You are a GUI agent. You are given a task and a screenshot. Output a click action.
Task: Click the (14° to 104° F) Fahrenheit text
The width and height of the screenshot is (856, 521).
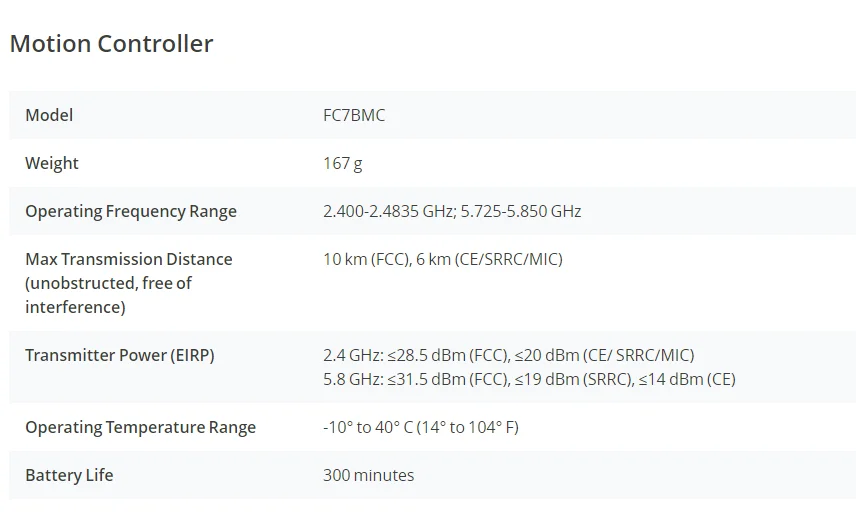click(x=465, y=427)
